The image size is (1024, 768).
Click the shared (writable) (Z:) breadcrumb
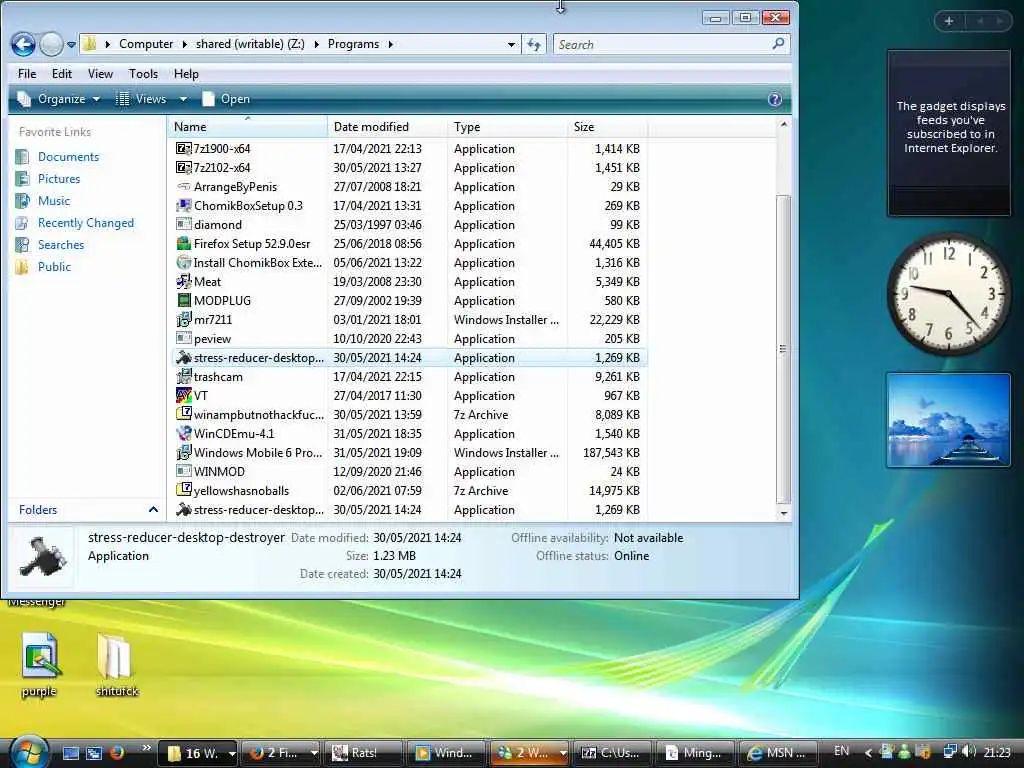[250, 44]
